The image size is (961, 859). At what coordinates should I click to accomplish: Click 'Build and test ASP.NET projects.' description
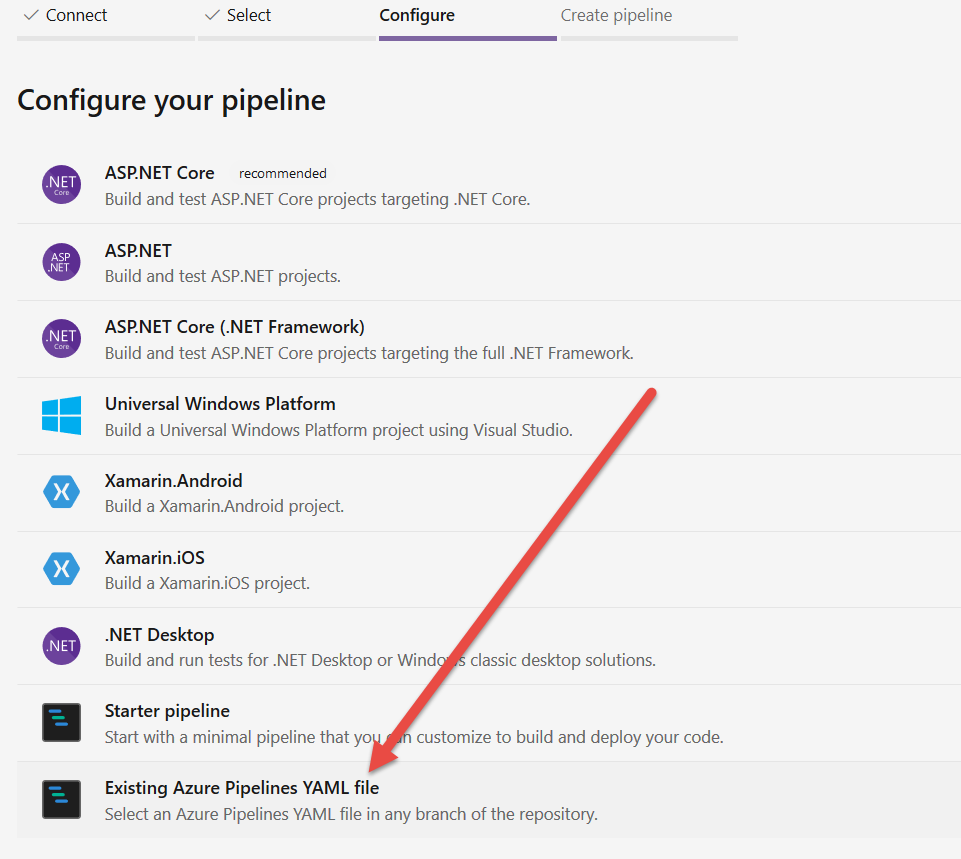click(222, 276)
